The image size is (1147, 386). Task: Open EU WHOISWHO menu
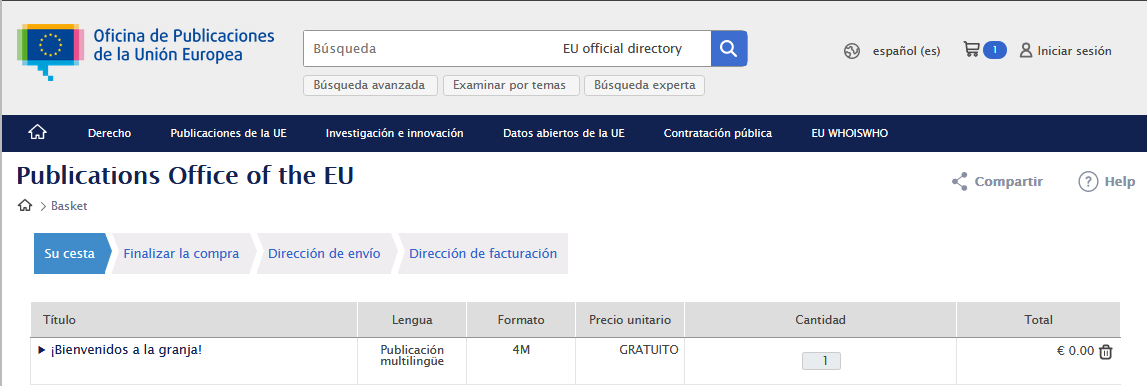[850, 133]
